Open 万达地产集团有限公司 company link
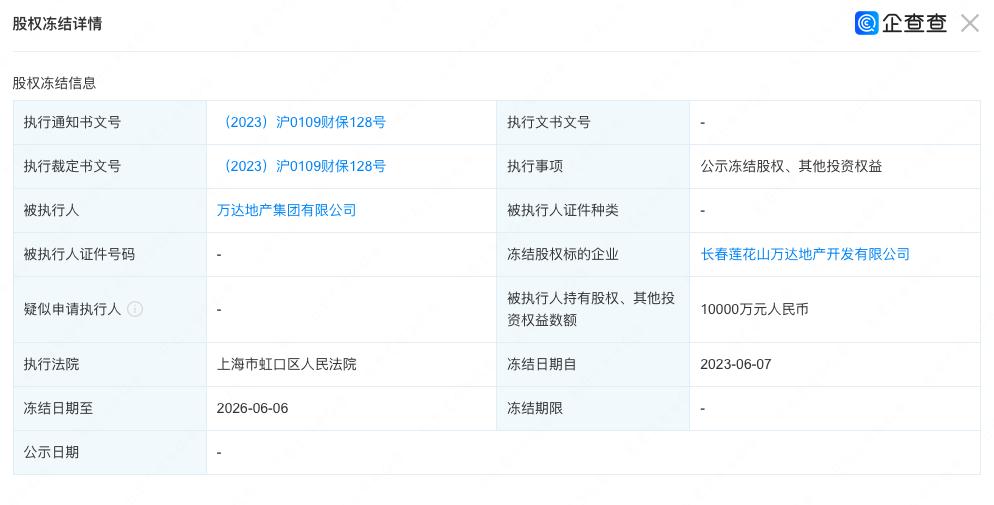 pyautogui.click(x=287, y=210)
